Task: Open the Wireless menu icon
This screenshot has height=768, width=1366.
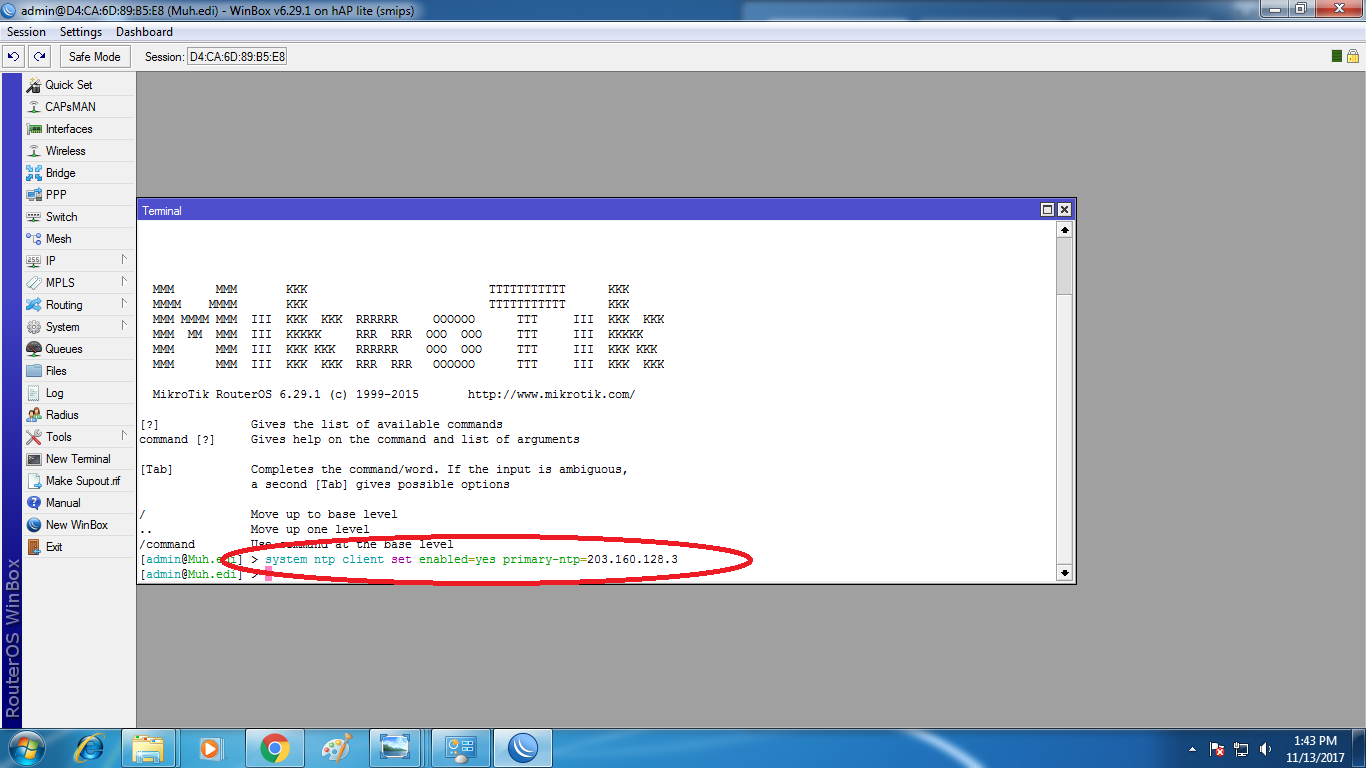Action: [34, 151]
